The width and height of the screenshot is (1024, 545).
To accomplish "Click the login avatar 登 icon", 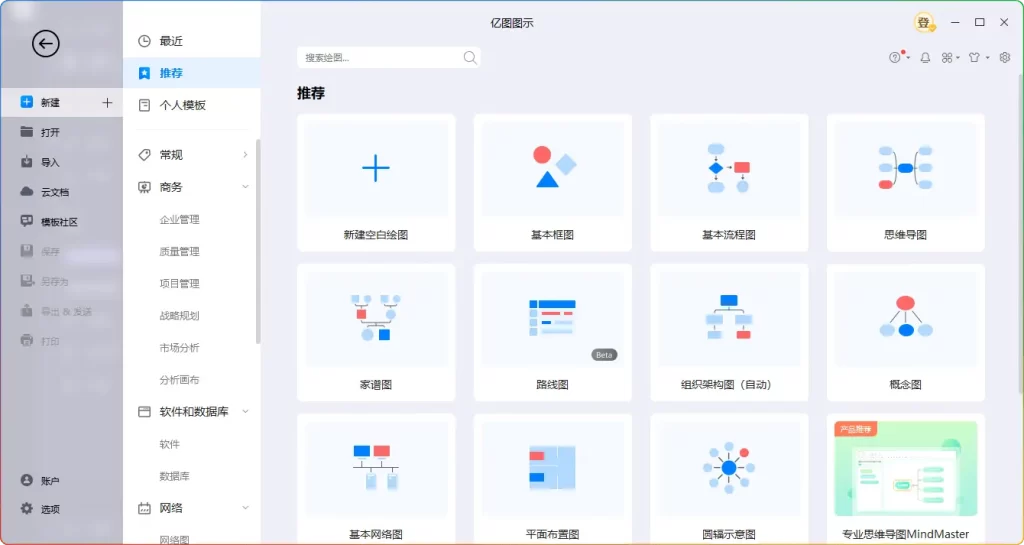I will point(924,23).
